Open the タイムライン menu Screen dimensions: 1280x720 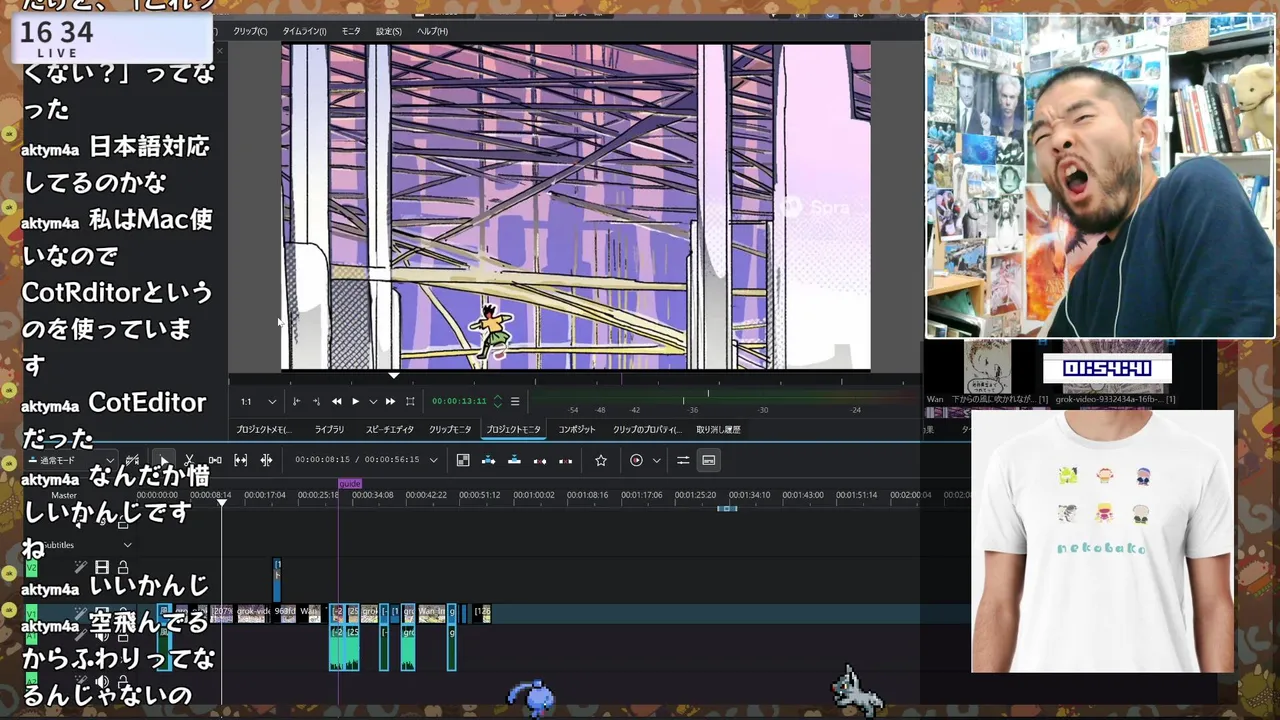coord(304,31)
